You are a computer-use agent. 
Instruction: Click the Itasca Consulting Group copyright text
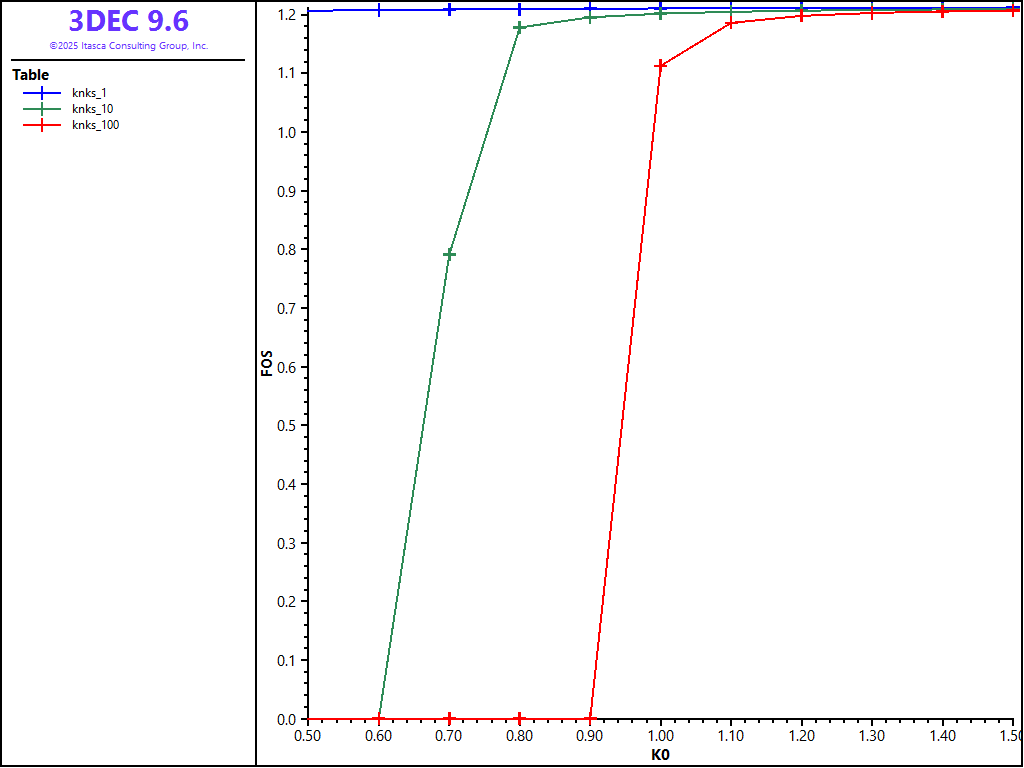tap(128, 46)
